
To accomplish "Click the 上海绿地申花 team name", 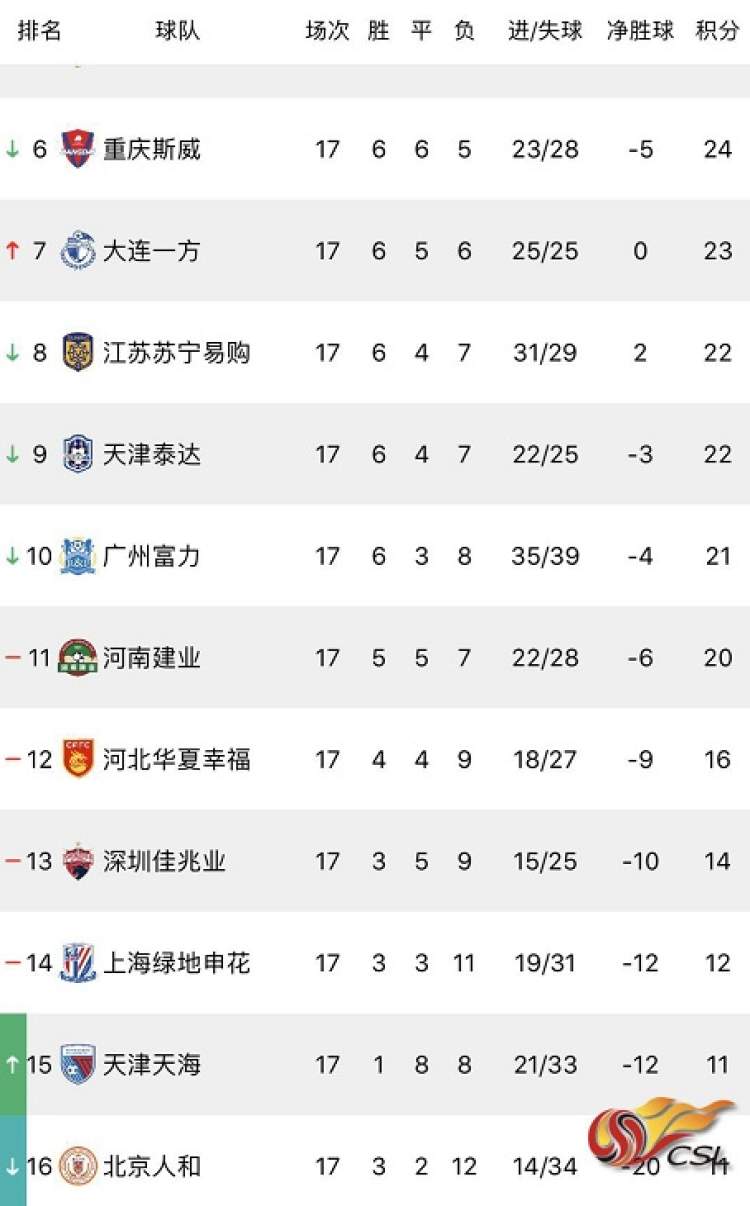I will pos(177,963).
